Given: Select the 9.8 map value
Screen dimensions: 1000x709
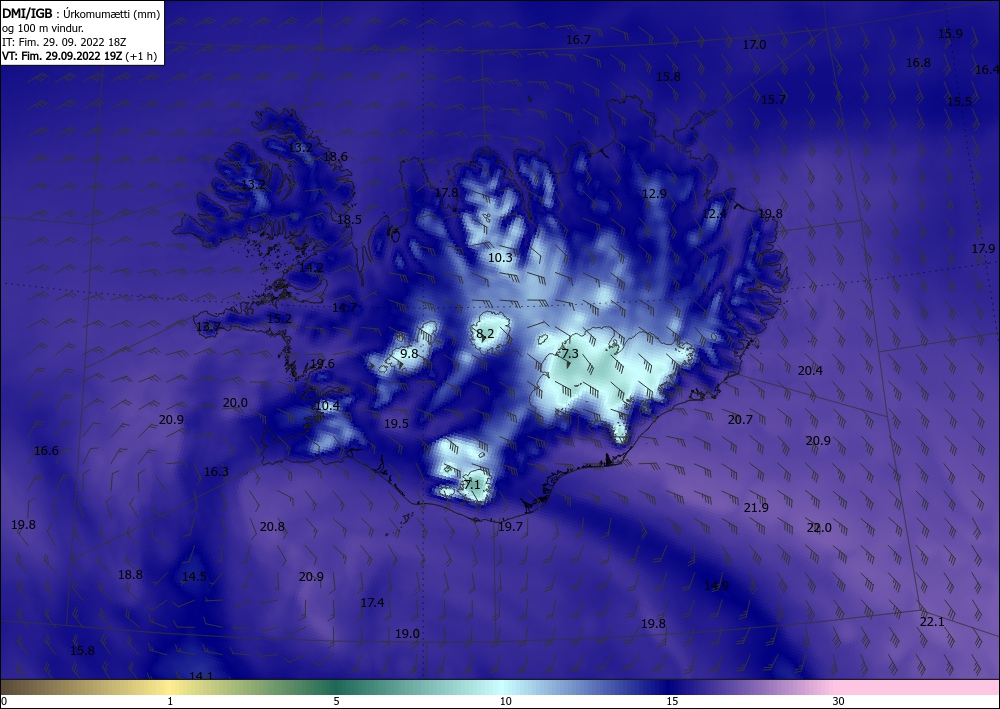Looking at the screenshot, I should click(x=409, y=353).
